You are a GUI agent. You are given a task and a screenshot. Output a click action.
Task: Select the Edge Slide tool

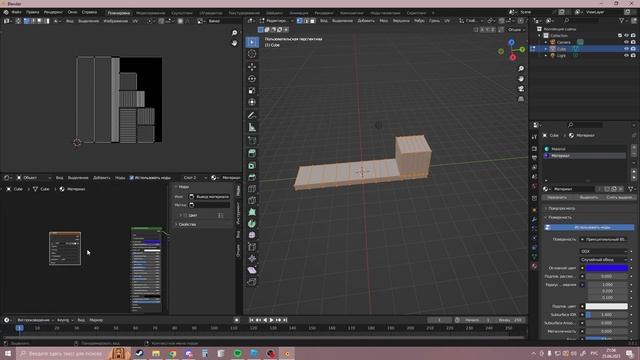(x=252, y=247)
